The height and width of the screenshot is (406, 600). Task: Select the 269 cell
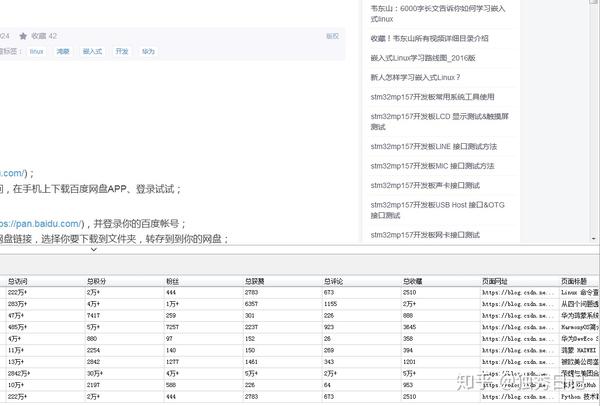pos(362,350)
